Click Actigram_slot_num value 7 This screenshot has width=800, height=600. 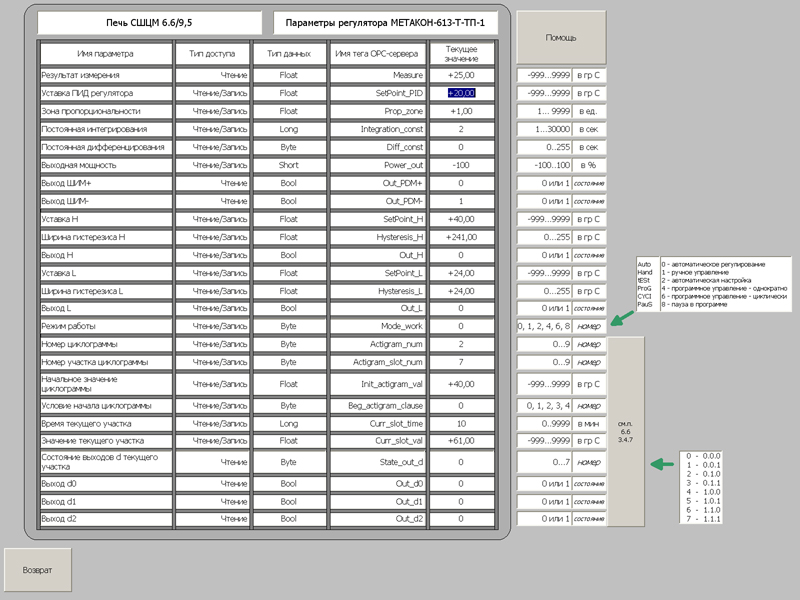462,362
